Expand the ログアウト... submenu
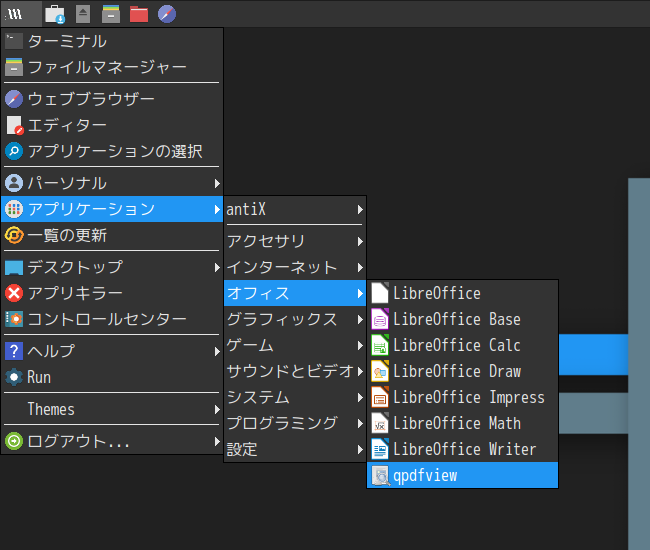Viewport: 650px width, 550px height. [x=112, y=441]
